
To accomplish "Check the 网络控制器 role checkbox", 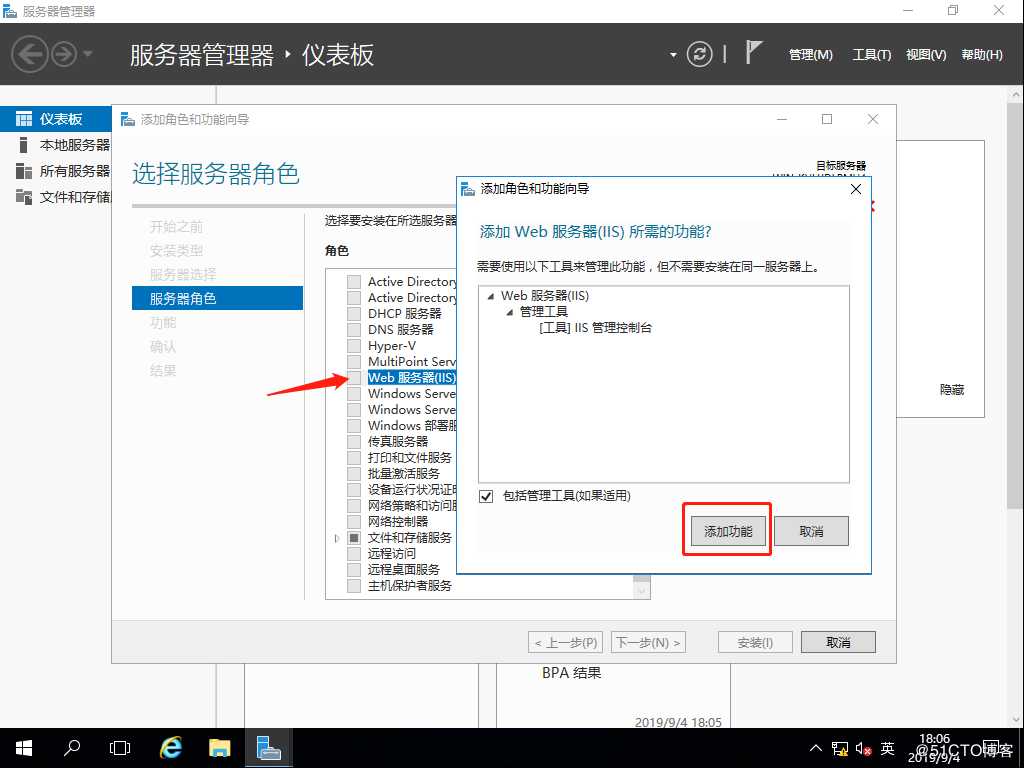I will (354, 522).
